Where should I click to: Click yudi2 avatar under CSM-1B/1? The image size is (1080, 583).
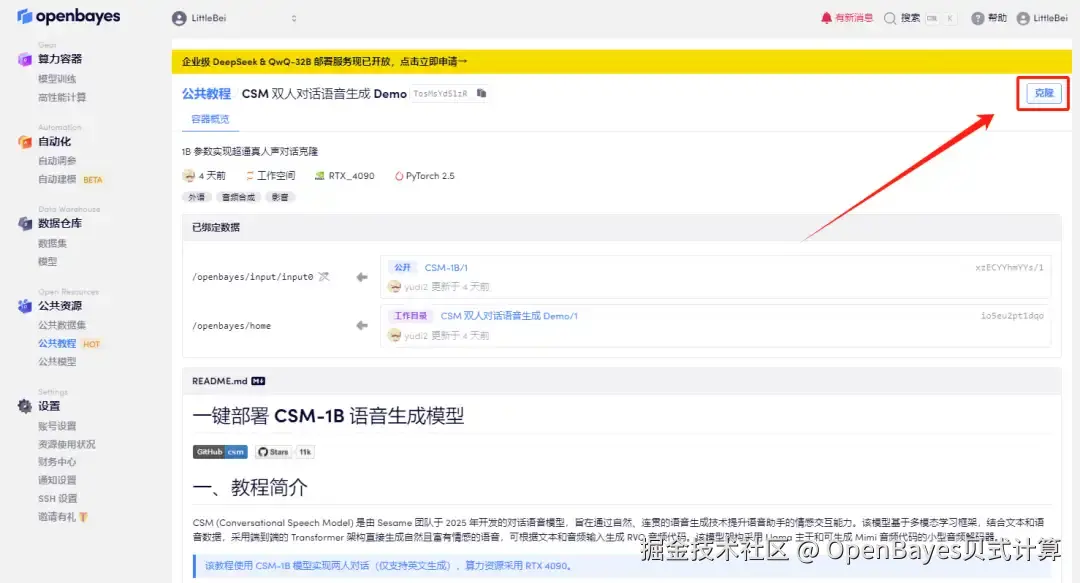pos(394,287)
